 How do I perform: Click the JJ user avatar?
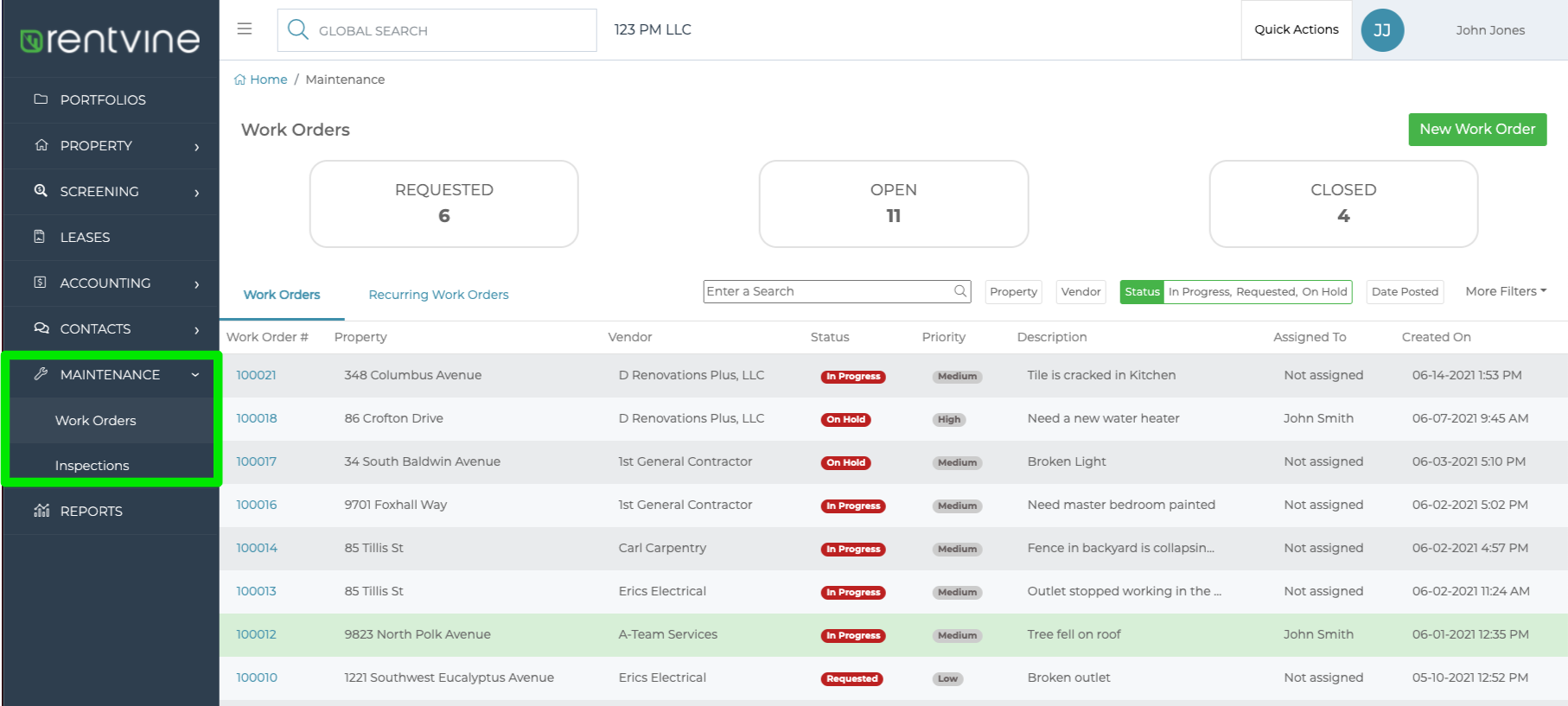pyautogui.click(x=1382, y=30)
